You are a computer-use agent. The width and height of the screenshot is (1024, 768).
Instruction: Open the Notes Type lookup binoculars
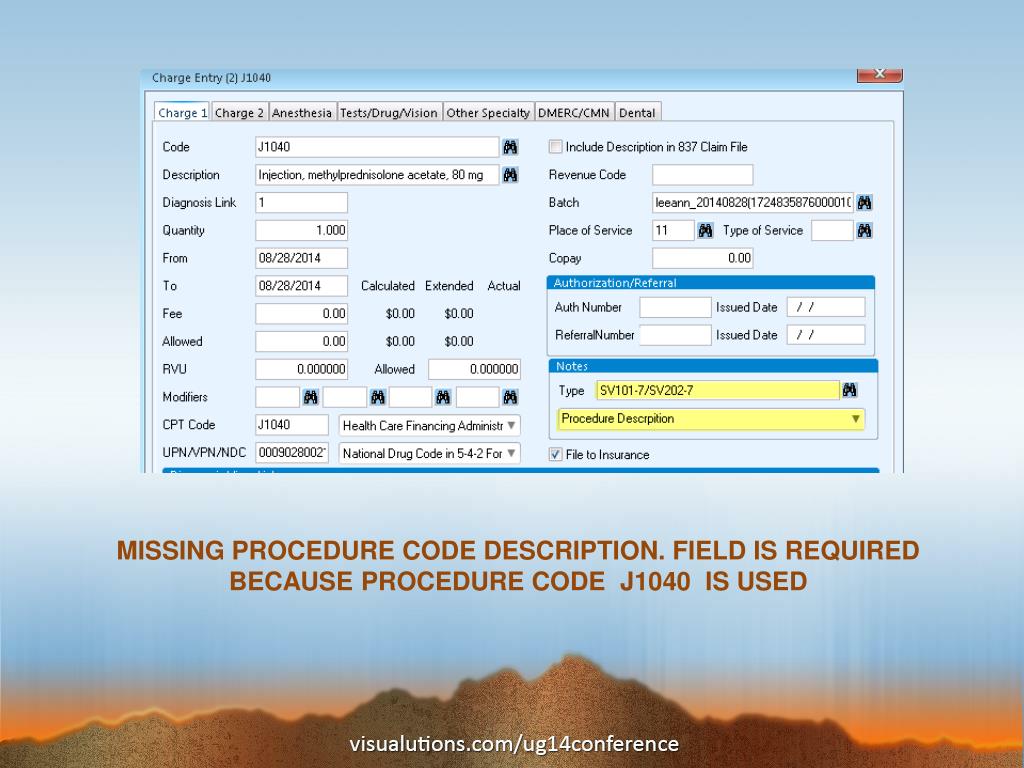(x=850, y=390)
